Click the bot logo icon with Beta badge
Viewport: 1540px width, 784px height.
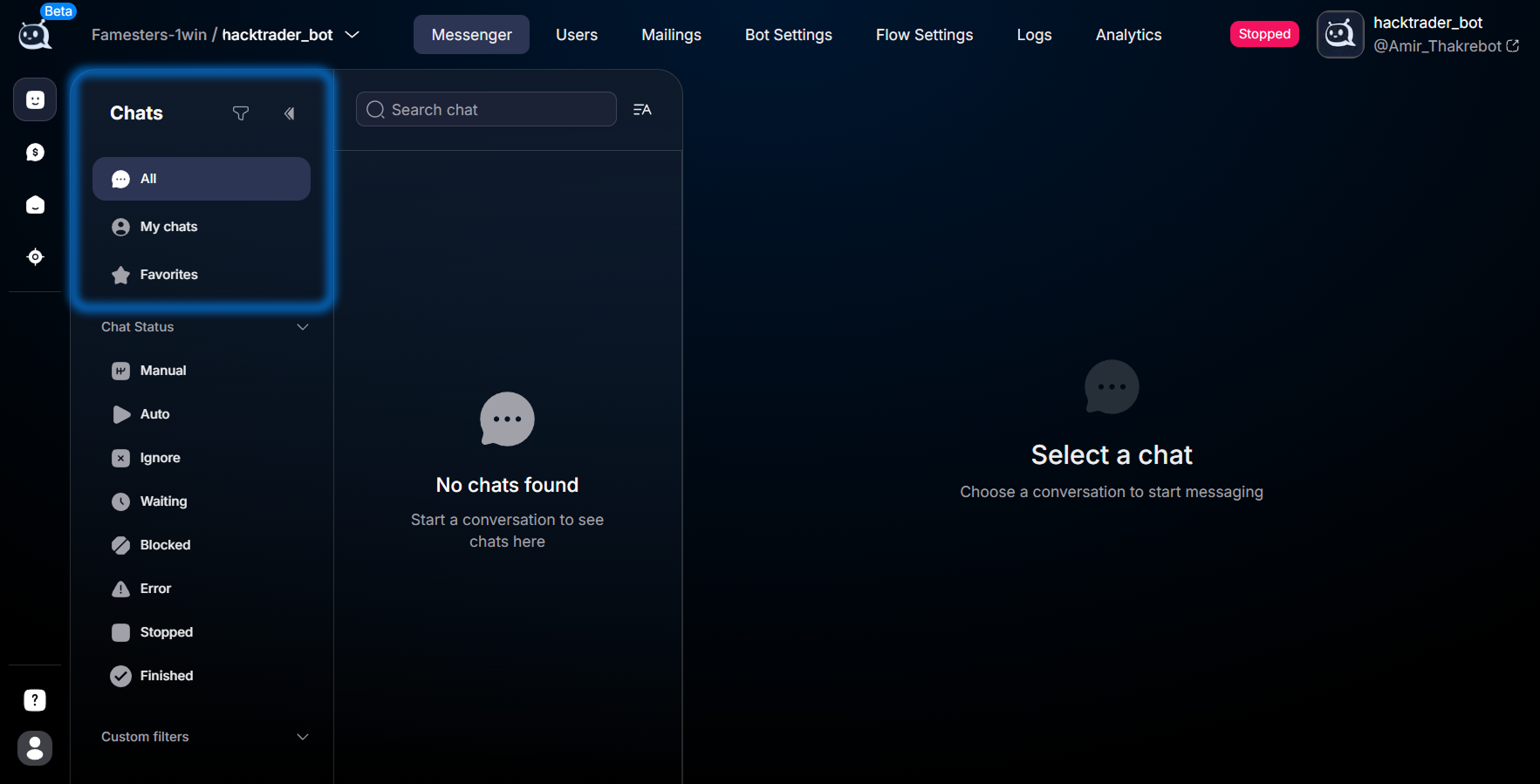pos(35,35)
